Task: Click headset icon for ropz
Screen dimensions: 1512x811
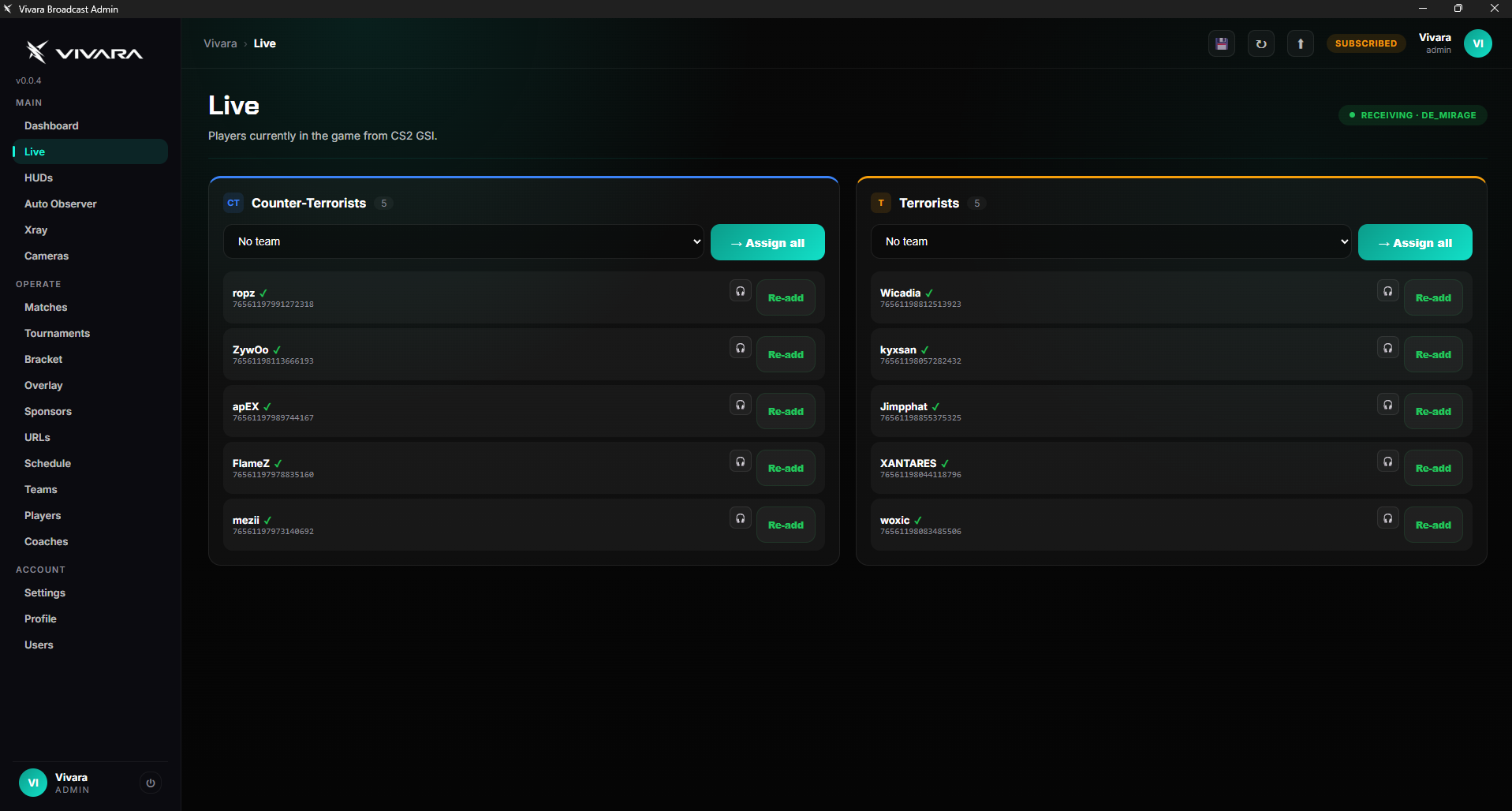Action: [741, 291]
